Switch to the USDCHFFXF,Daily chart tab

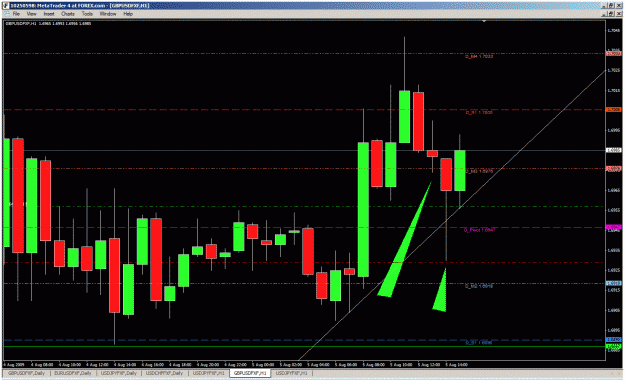pos(164,373)
